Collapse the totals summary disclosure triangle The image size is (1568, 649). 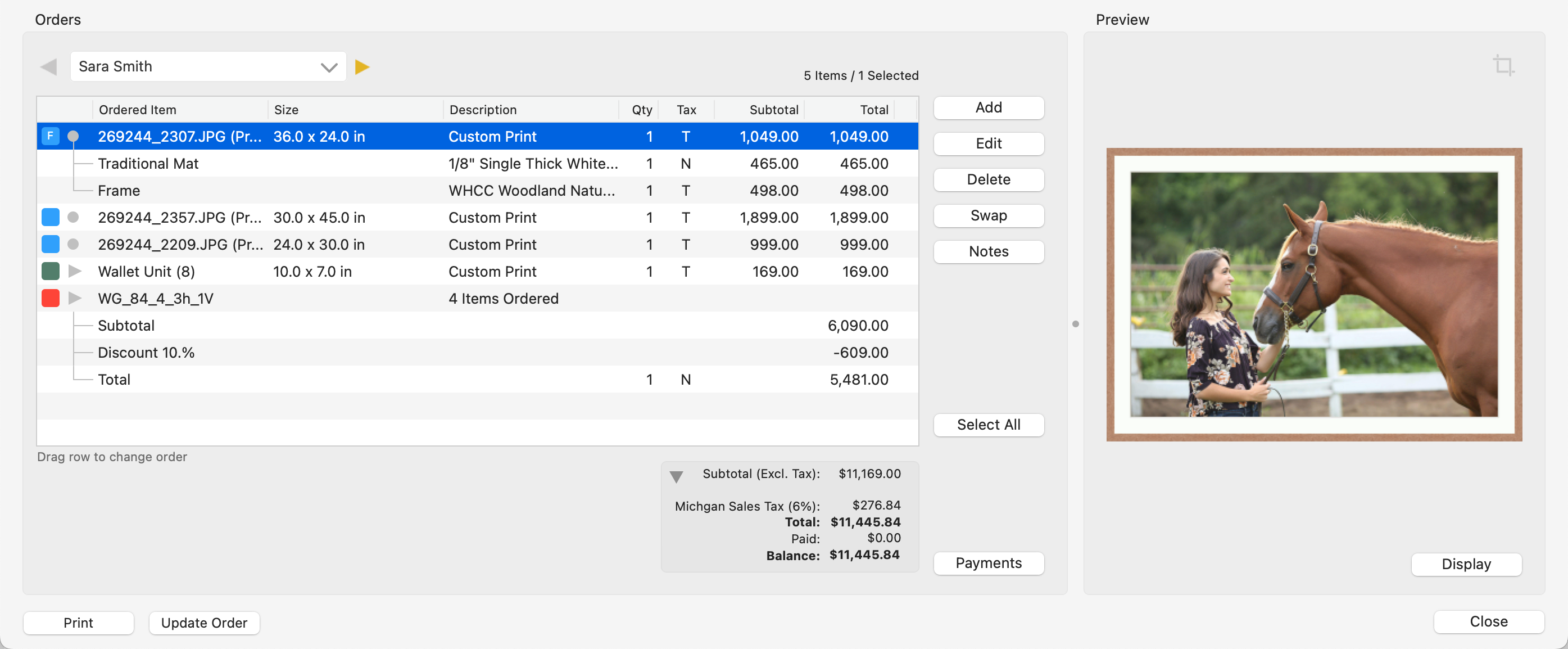click(x=676, y=476)
